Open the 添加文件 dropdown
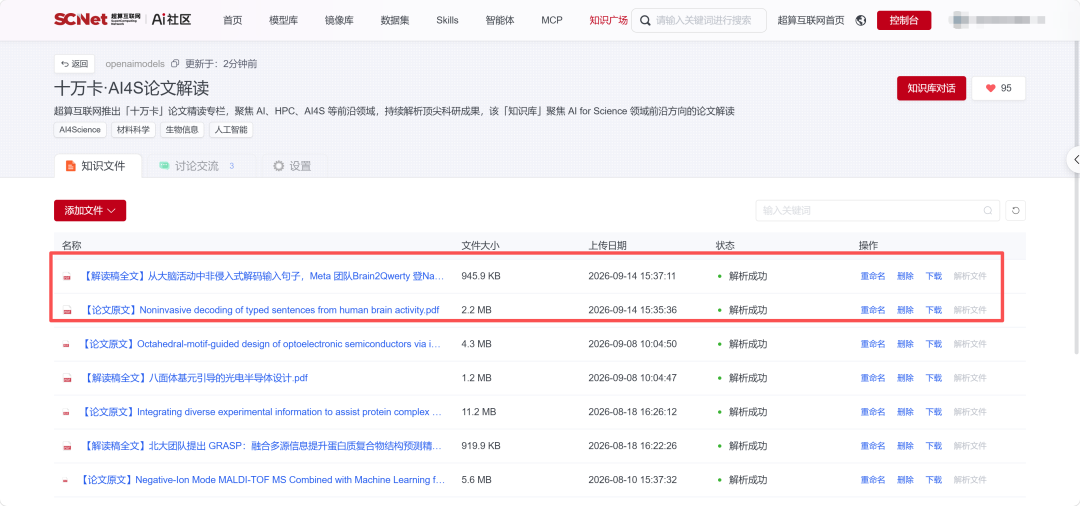 90,211
